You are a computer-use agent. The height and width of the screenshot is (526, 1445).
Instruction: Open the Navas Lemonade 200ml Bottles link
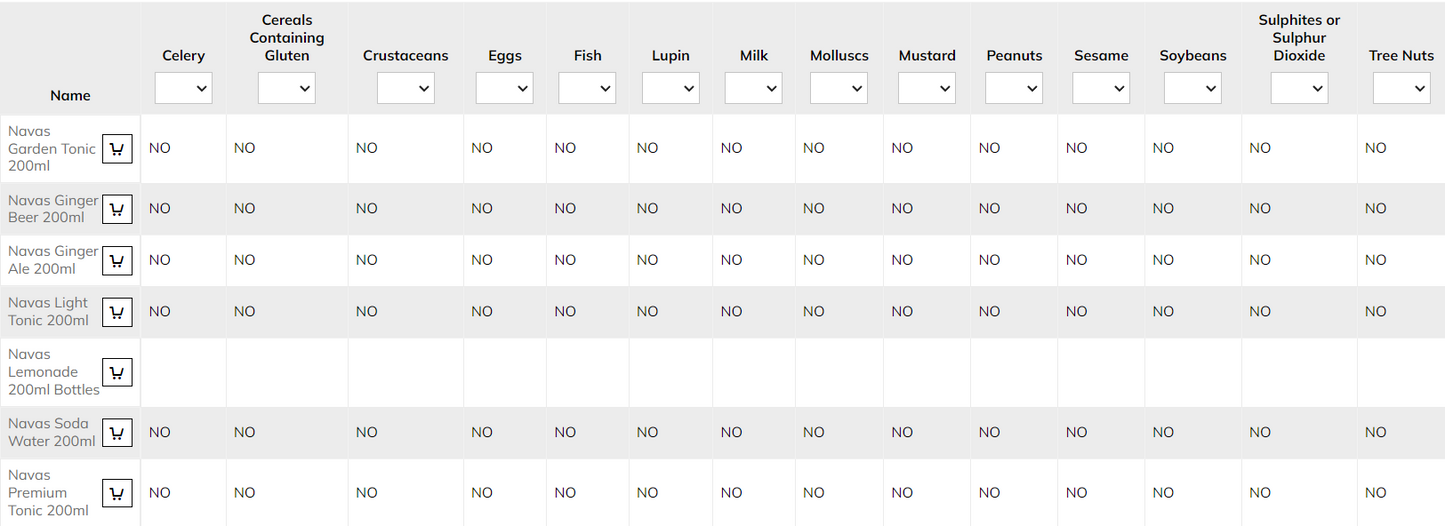pos(54,372)
